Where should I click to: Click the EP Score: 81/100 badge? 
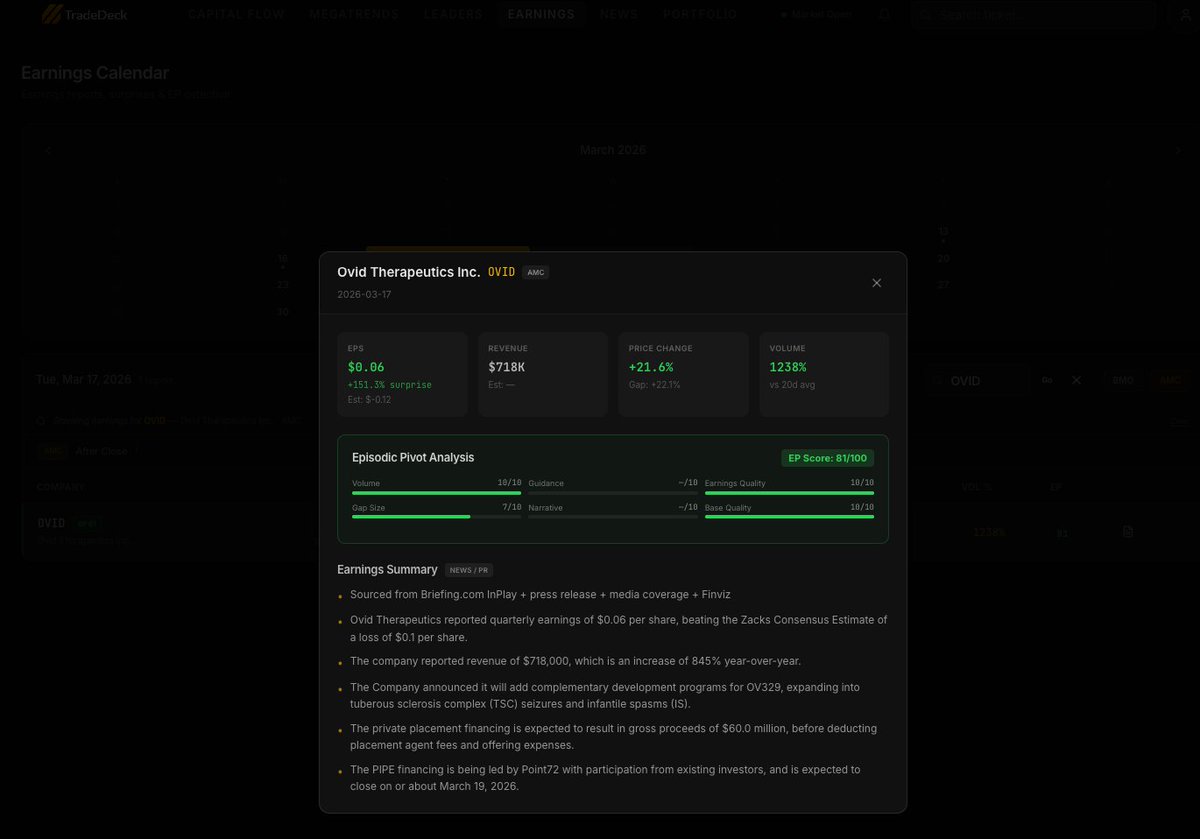click(x=828, y=458)
